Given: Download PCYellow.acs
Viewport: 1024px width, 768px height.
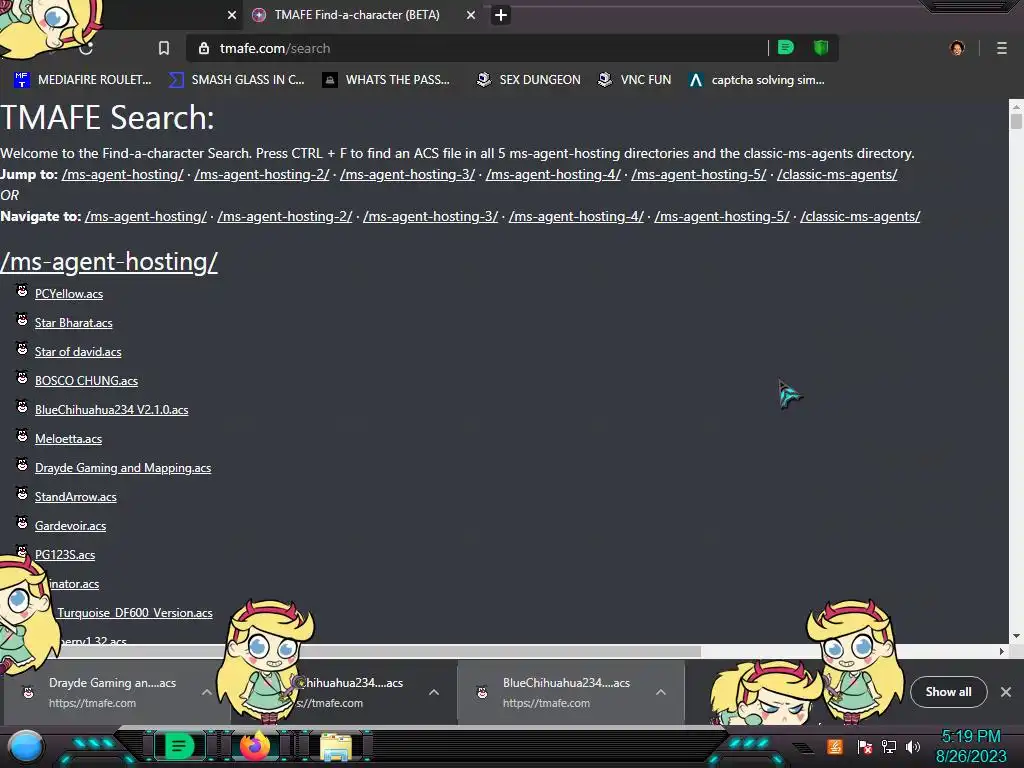Looking at the screenshot, I should tap(69, 294).
